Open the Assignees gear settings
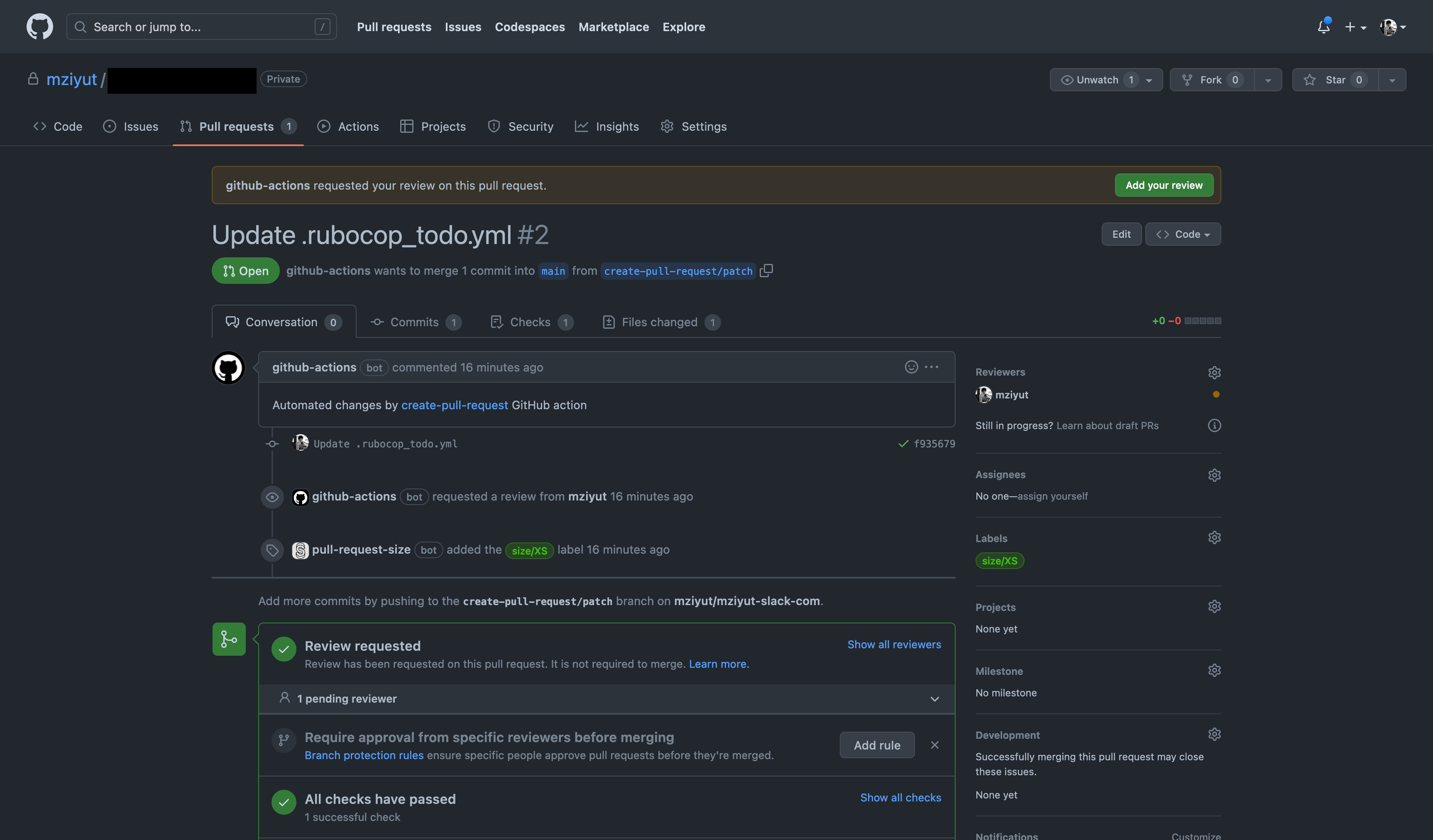1433x840 pixels. (x=1214, y=475)
